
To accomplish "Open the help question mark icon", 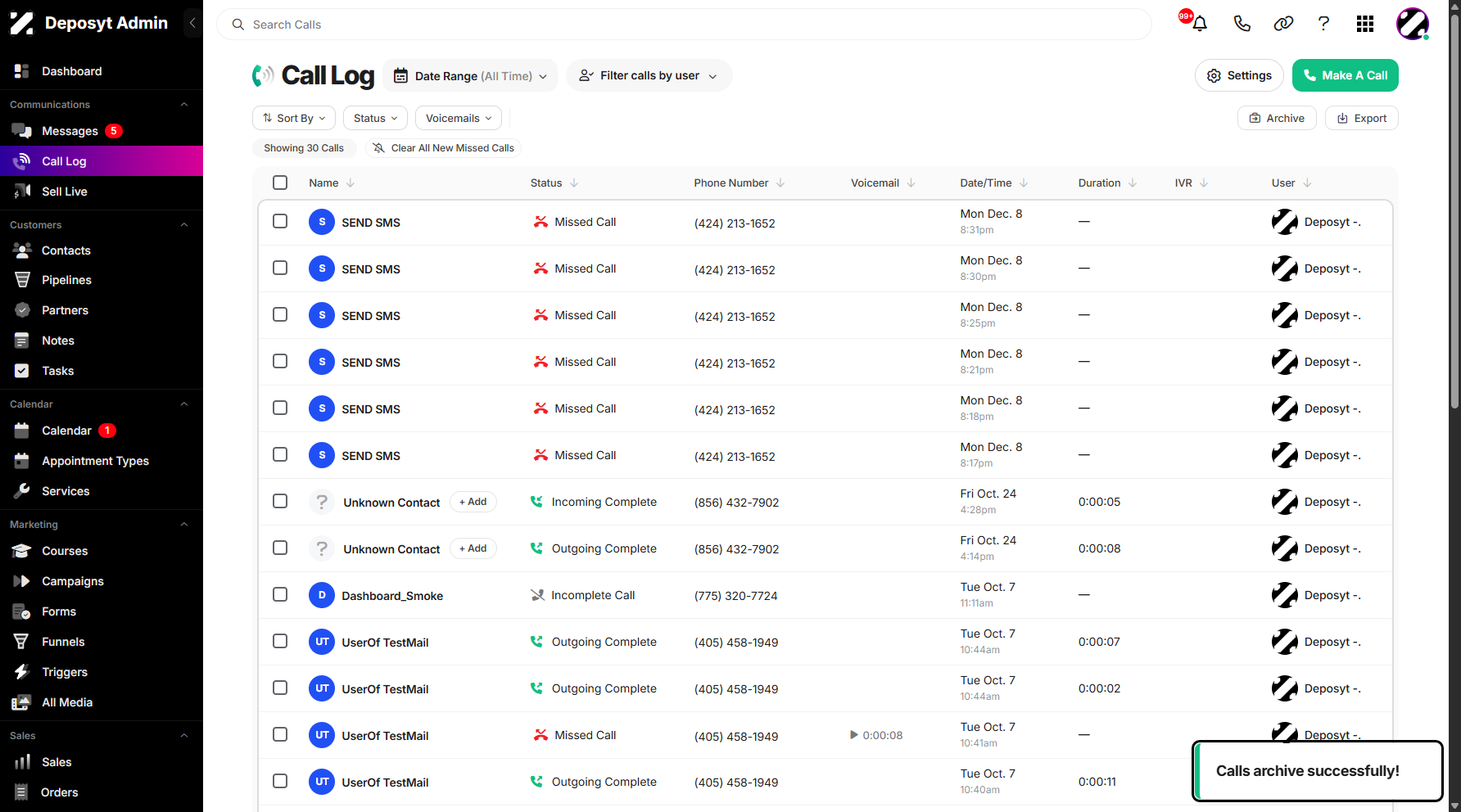I will [1323, 24].
